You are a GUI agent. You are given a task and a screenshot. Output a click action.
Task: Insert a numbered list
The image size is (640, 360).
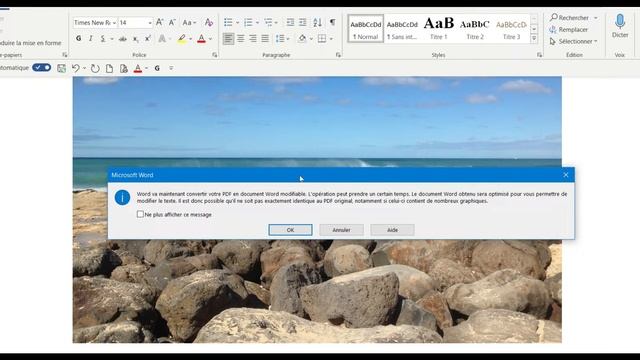pyautogui.click(x=248, y=22)
